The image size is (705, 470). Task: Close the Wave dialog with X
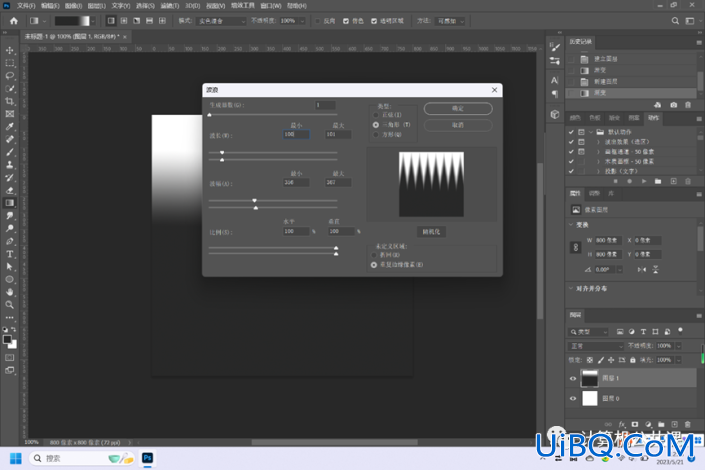pos(495,90)
